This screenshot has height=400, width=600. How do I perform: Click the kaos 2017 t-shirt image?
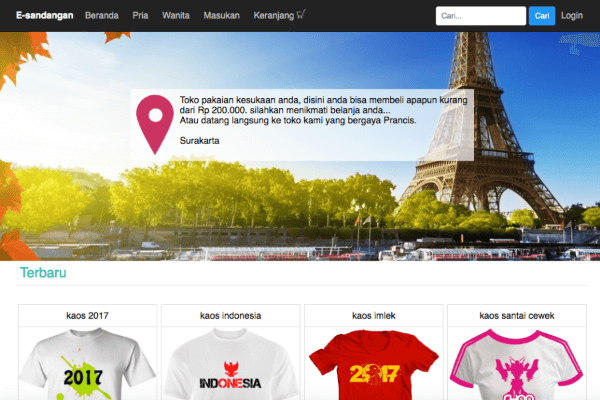(x=87, y=366)
